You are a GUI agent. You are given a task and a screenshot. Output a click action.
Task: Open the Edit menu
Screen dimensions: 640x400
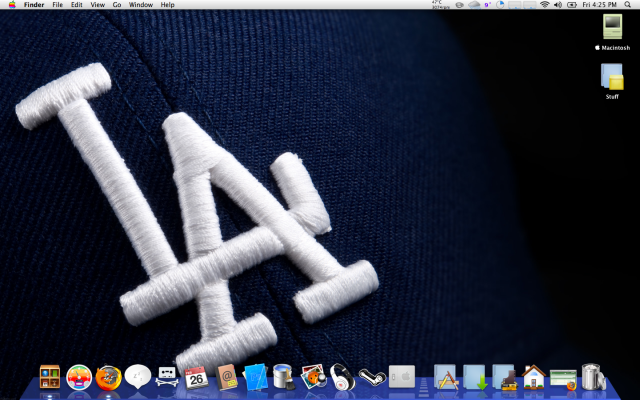77,5
